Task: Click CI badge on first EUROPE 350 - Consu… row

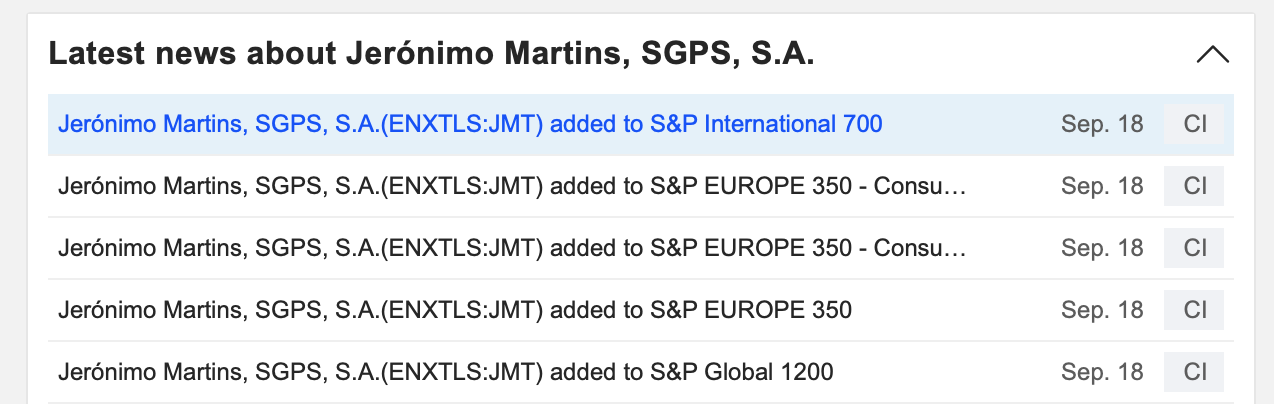Action: [1195, 186]
